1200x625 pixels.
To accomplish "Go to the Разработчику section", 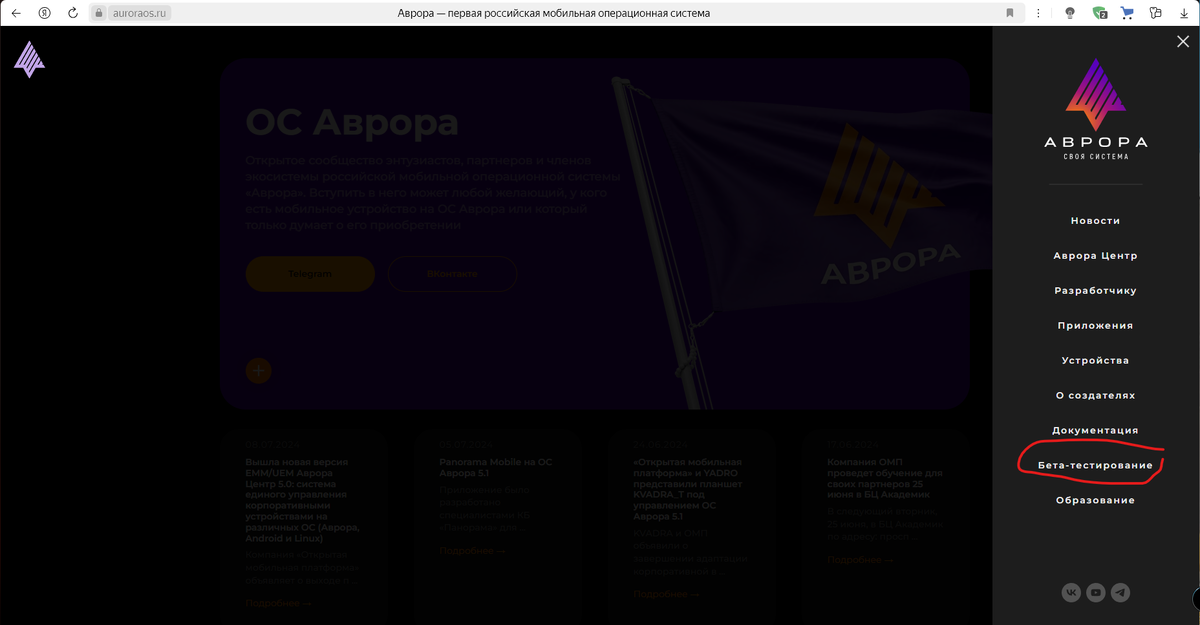I will (1096, 291).
